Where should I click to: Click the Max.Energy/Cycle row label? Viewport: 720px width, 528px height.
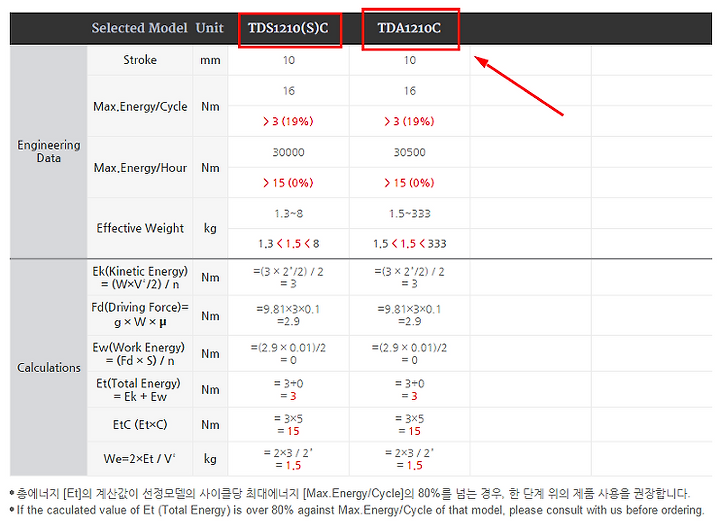point(140,107)
